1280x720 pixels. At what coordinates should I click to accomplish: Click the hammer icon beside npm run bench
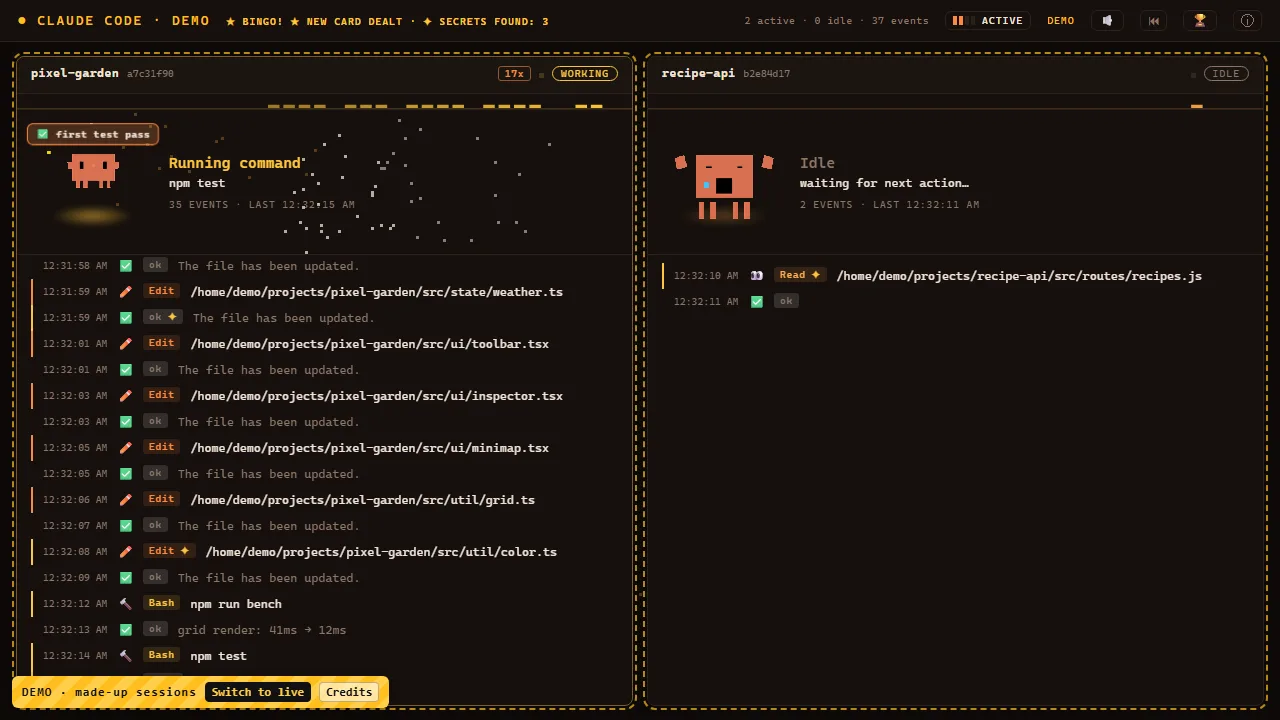point(126,604)
